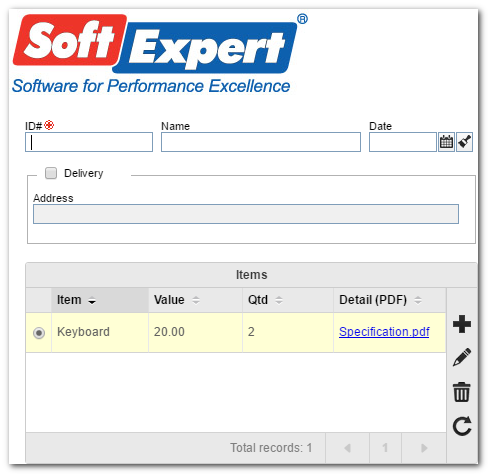
Task: Click into the Name text field
Action: [261, 142]
